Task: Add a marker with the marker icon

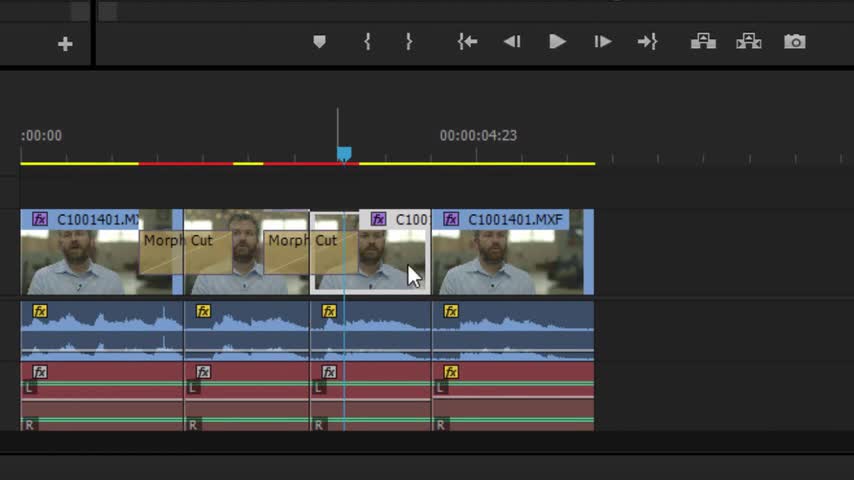Action: point(320,41)
